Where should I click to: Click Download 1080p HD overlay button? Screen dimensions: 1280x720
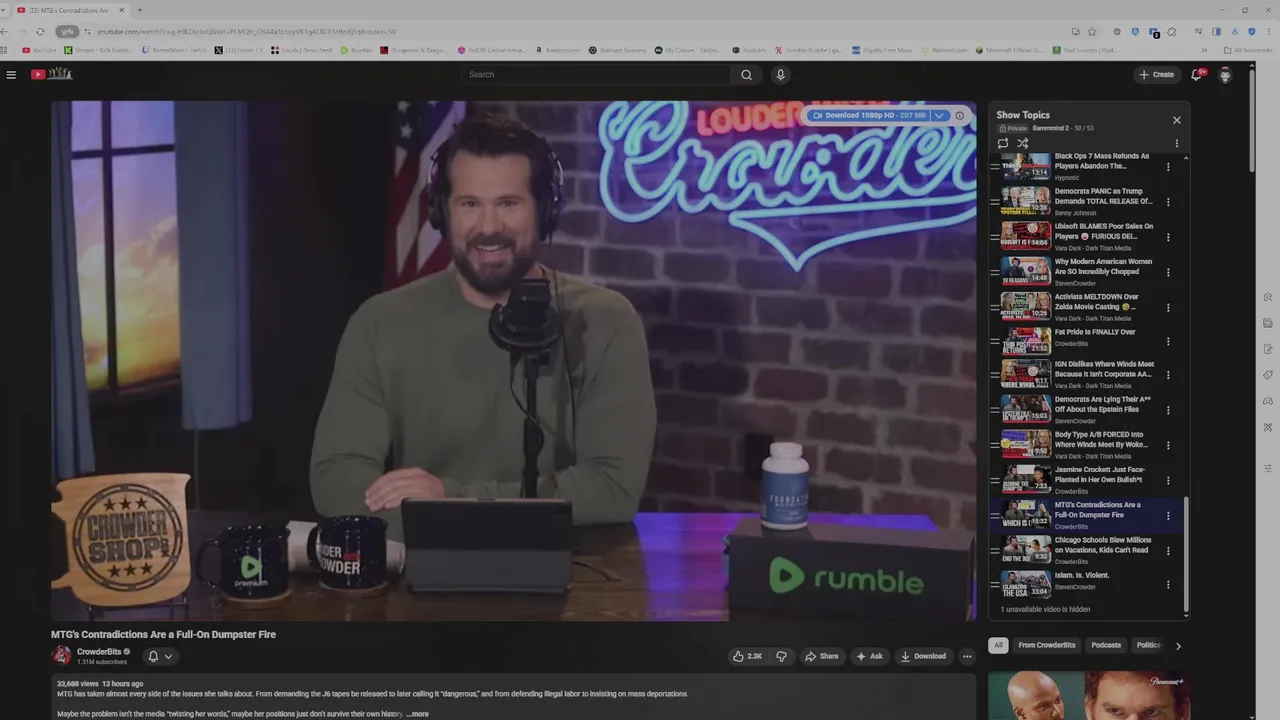tap(869, 115)
